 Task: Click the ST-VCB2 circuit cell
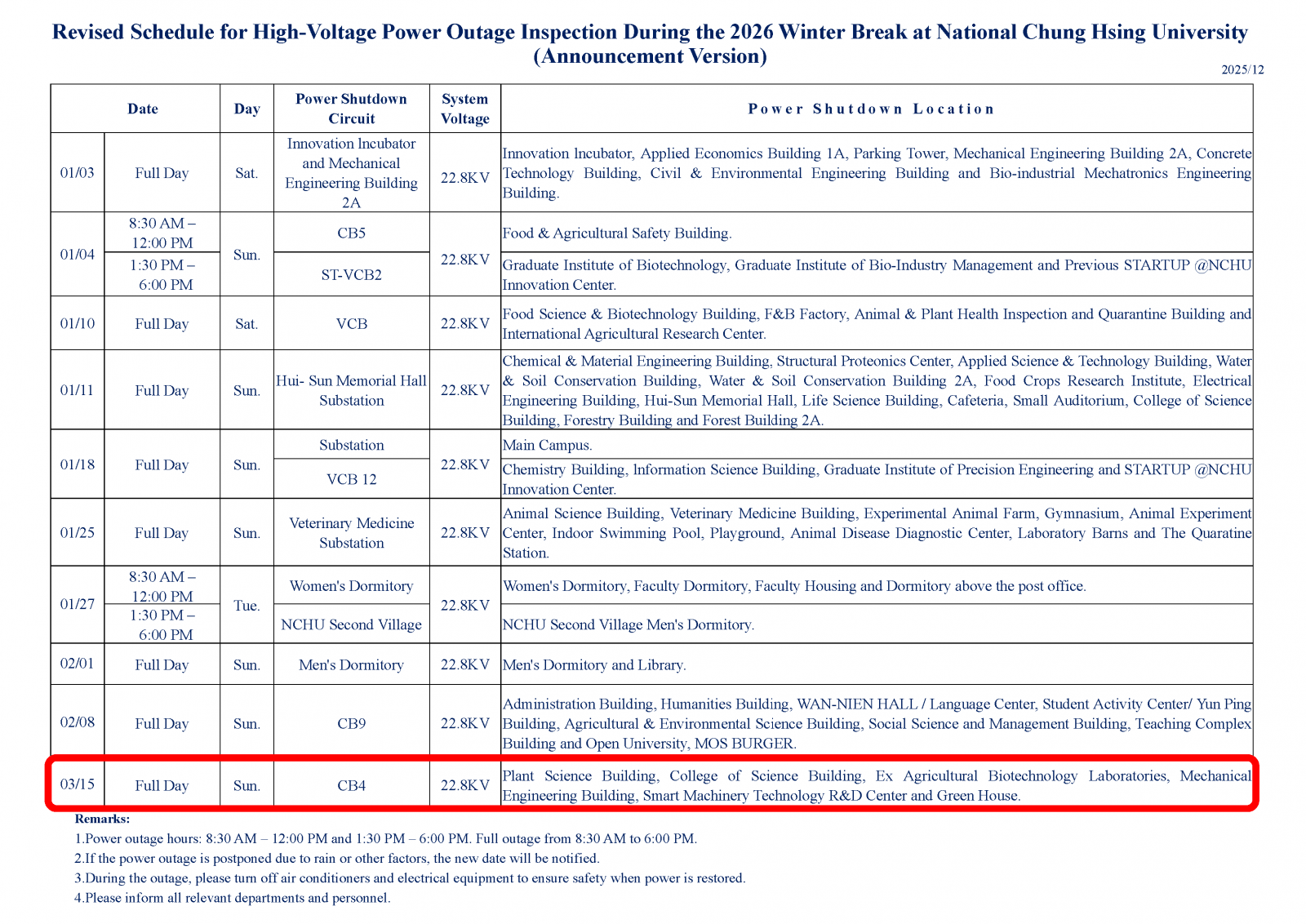(x=351, y=275)
